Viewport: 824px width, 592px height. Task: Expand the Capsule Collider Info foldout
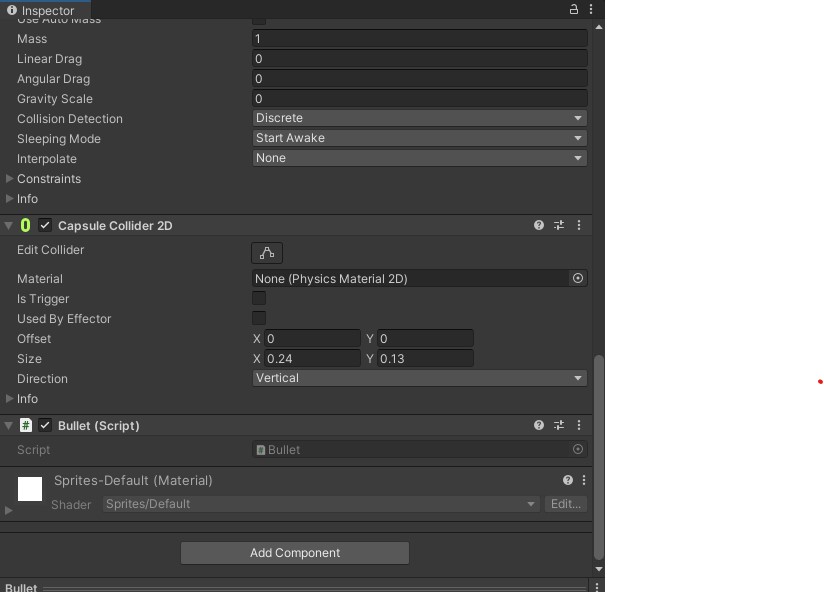[9, 399]
